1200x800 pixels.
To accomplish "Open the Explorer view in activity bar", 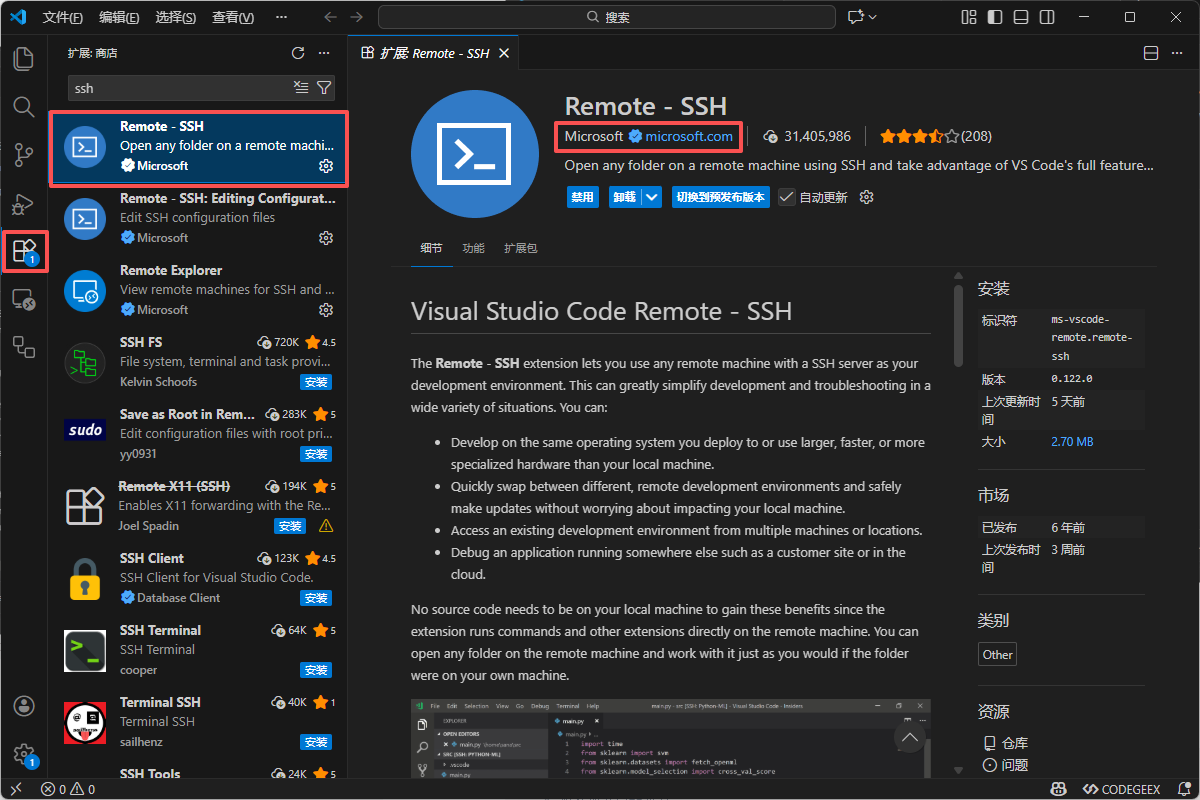I will click(23, 58).
